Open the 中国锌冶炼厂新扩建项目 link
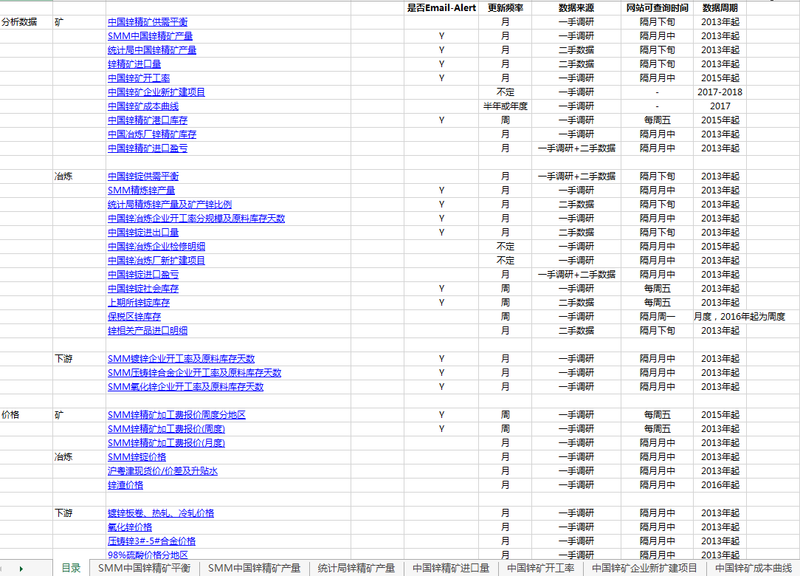This screenshot has height=576, width=800. (x=156, y=261)
